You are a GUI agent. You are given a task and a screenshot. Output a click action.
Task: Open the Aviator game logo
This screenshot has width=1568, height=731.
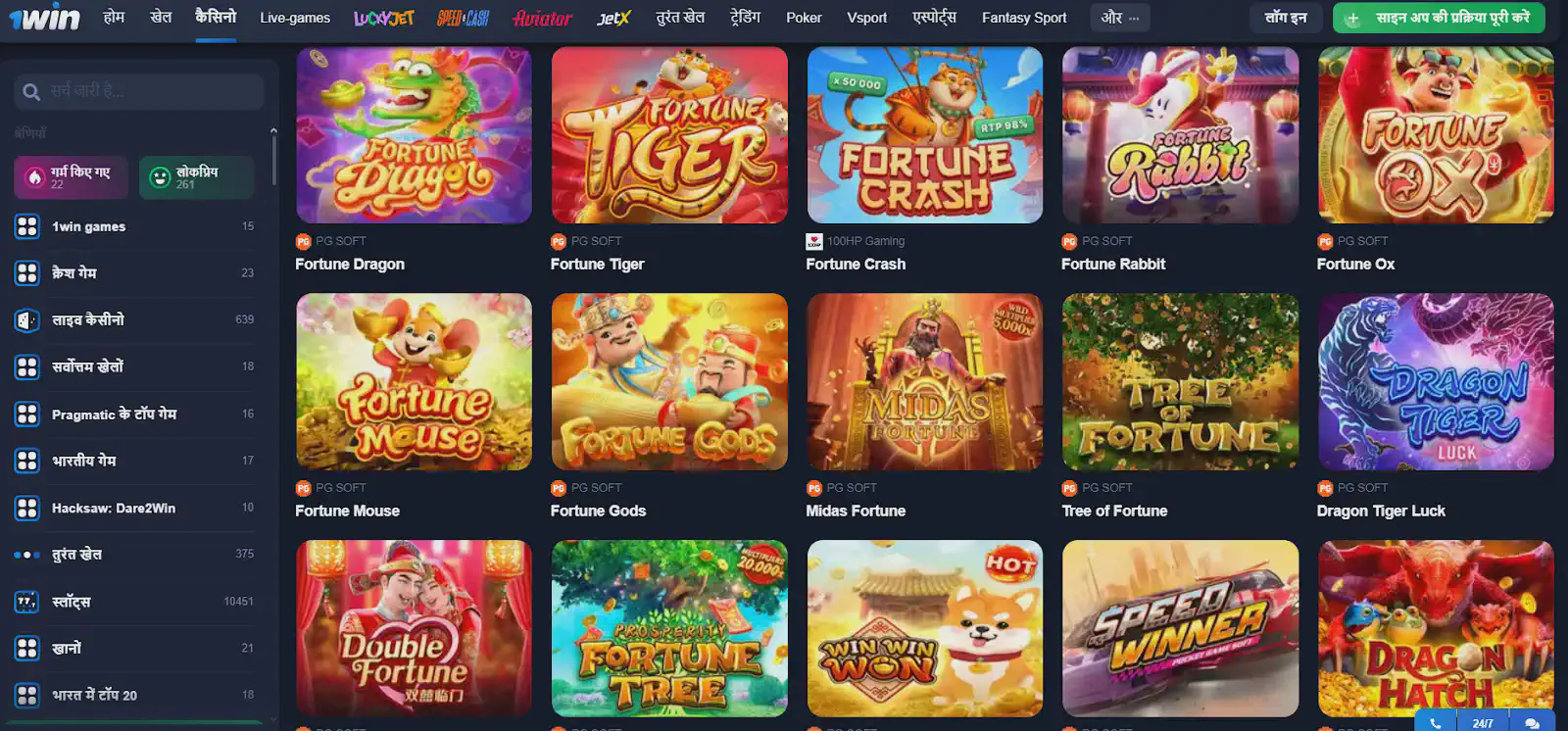542,18
